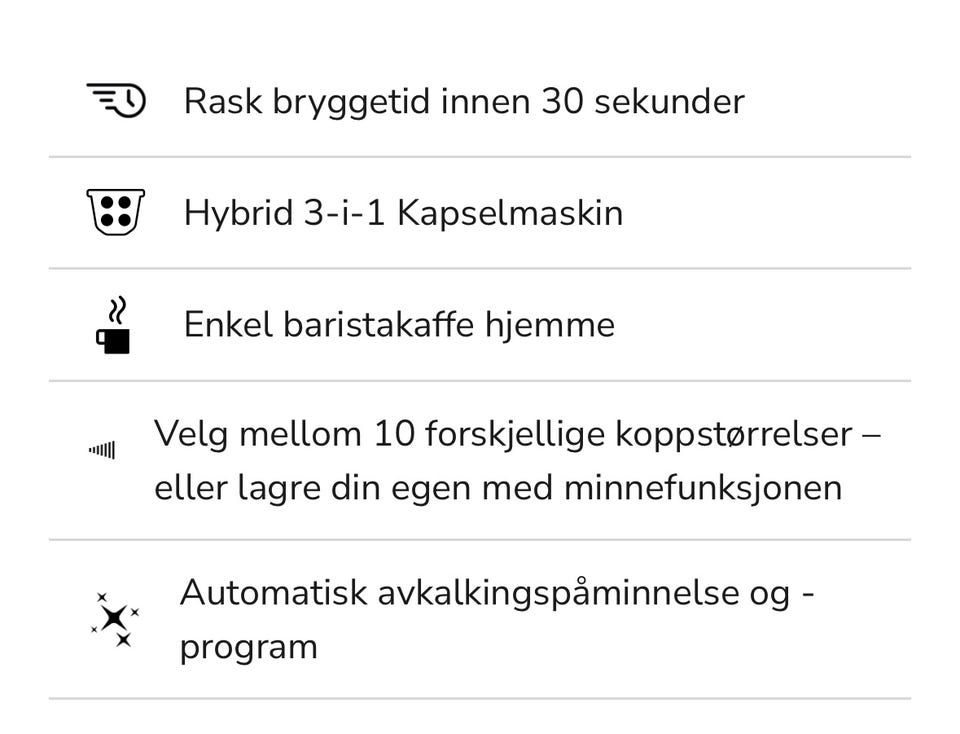Click the 'Velg mellom 10 forskjellige koppstørrelser' line
Viewport: 960px width, 734px height.
point(517,434)
